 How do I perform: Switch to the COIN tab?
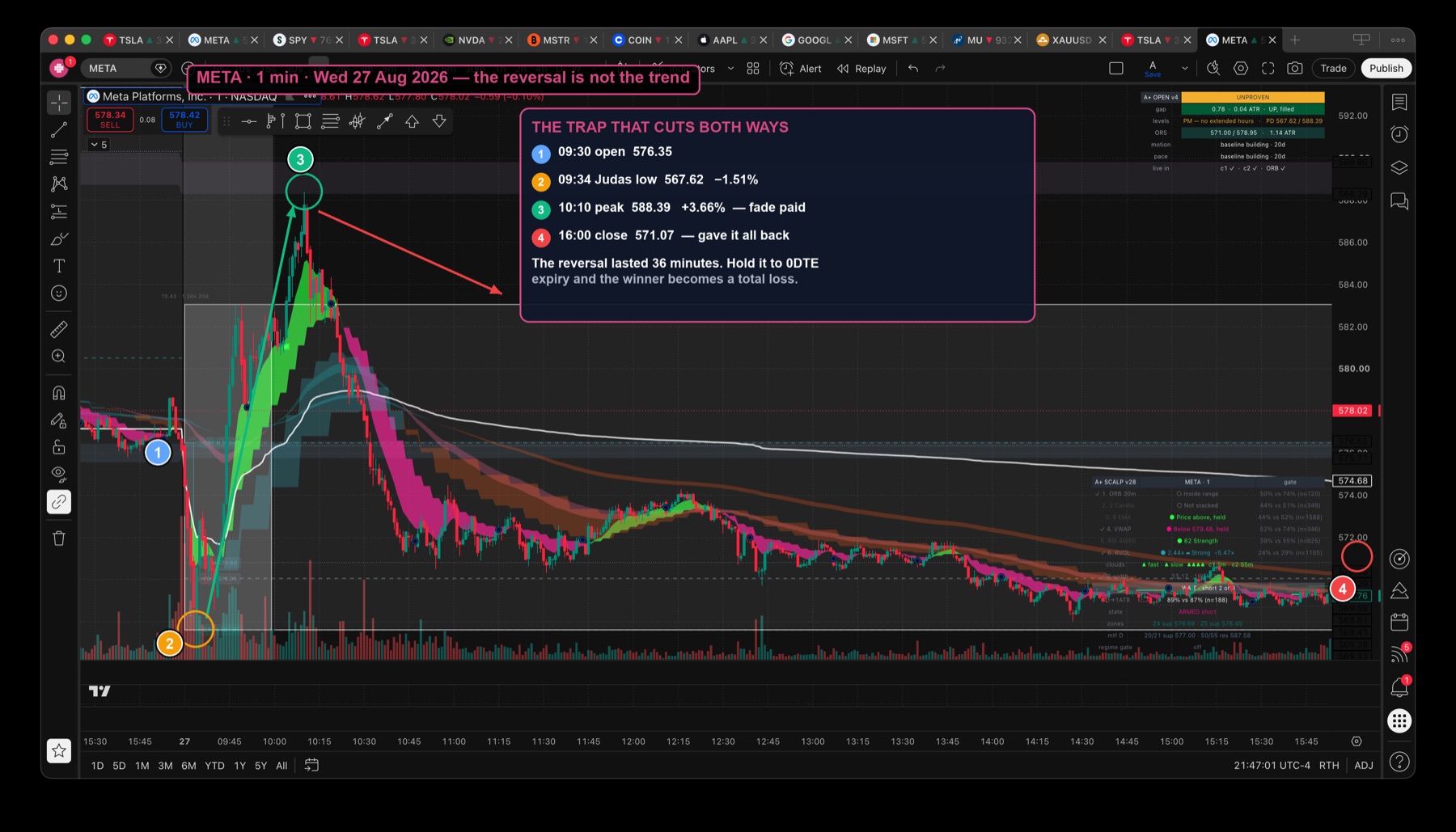coord(640,40)
